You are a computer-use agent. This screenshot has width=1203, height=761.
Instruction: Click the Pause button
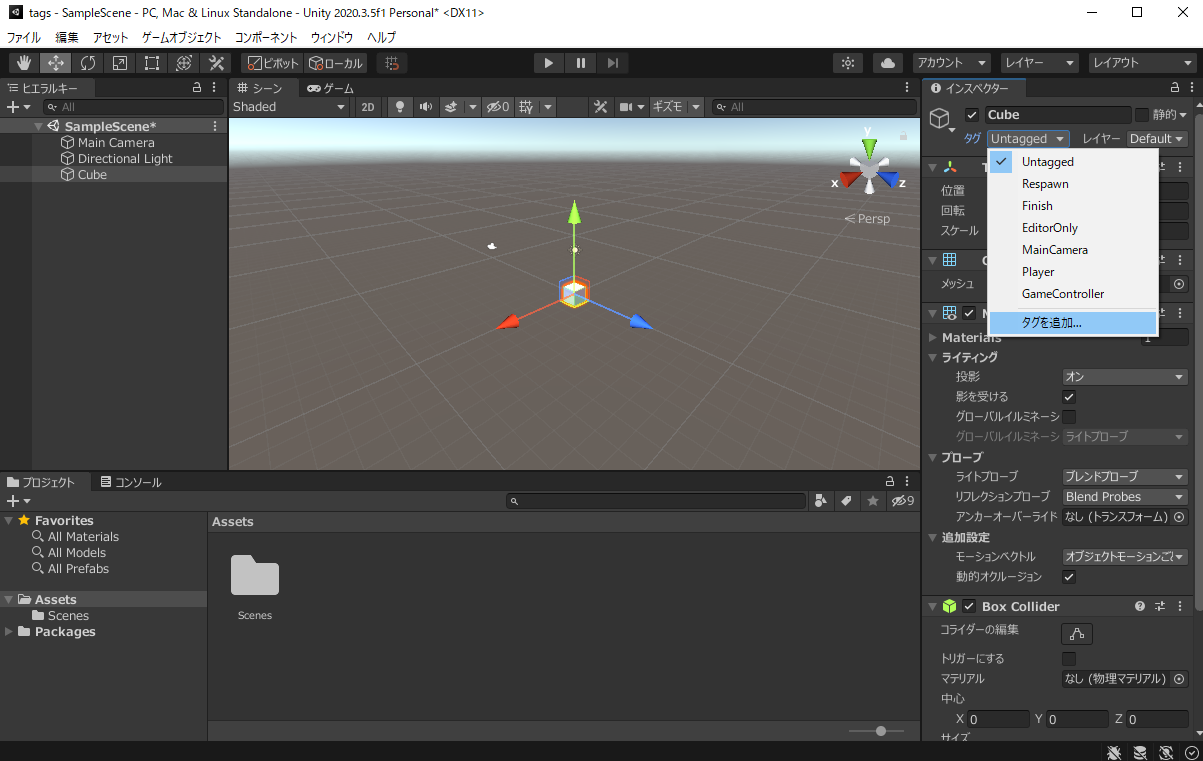[580, 63]
